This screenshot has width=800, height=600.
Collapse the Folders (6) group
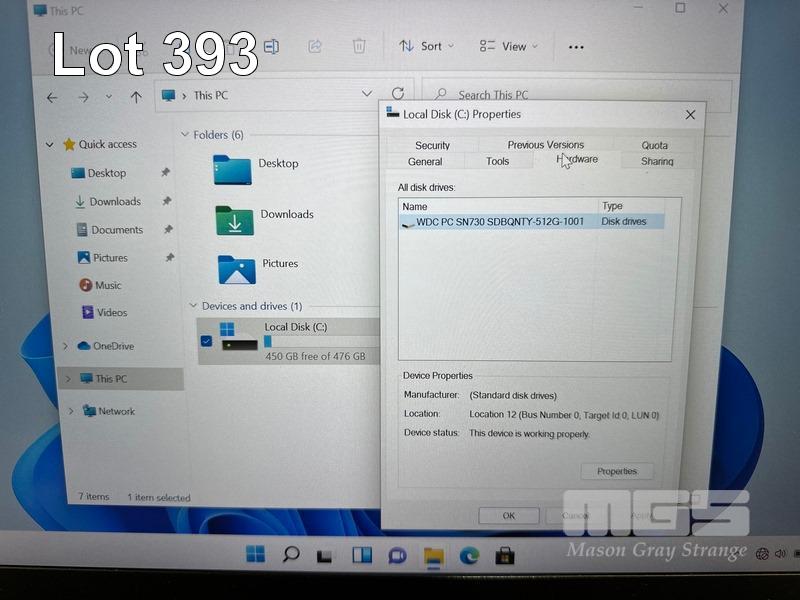[x=185, y=135]
